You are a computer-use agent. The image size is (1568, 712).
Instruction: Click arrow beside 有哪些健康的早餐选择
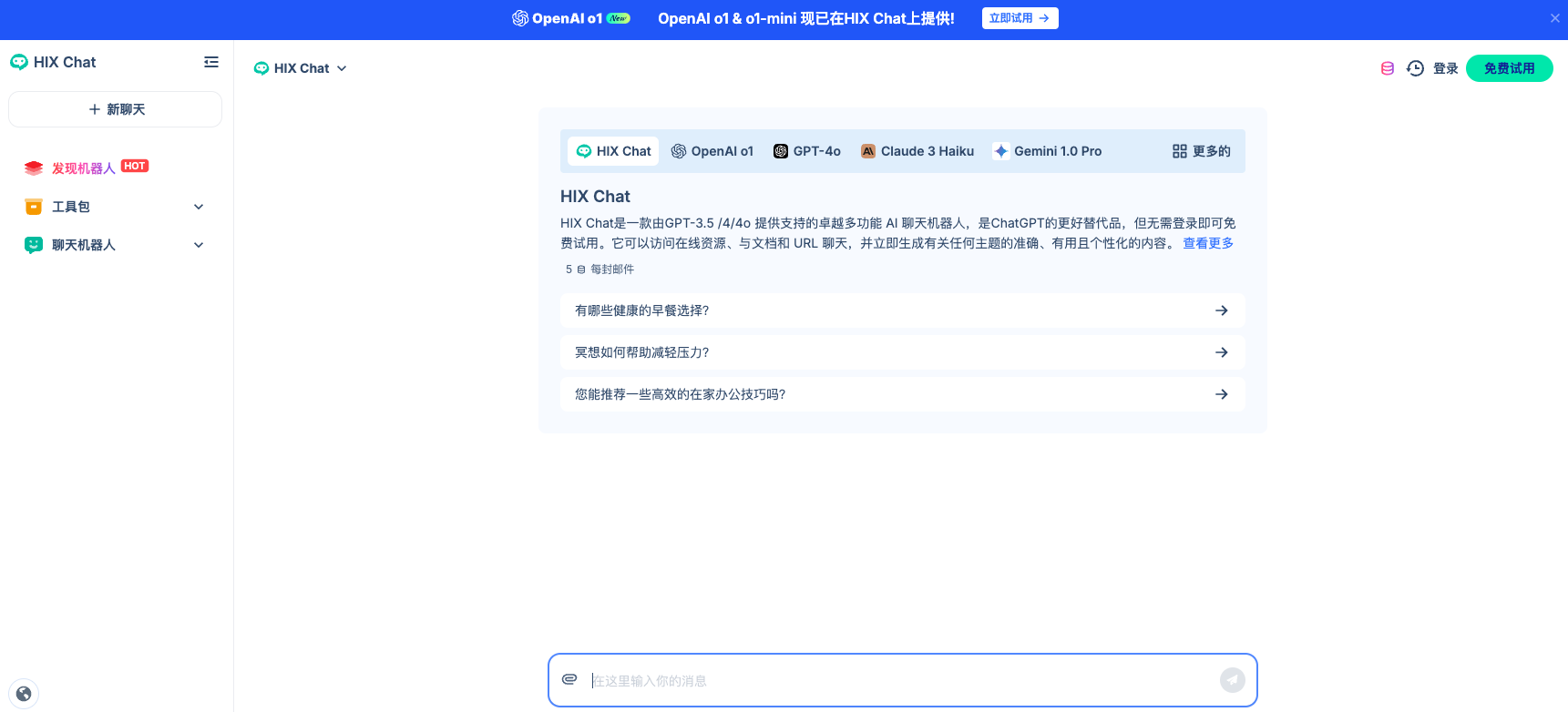[1222, 310]
